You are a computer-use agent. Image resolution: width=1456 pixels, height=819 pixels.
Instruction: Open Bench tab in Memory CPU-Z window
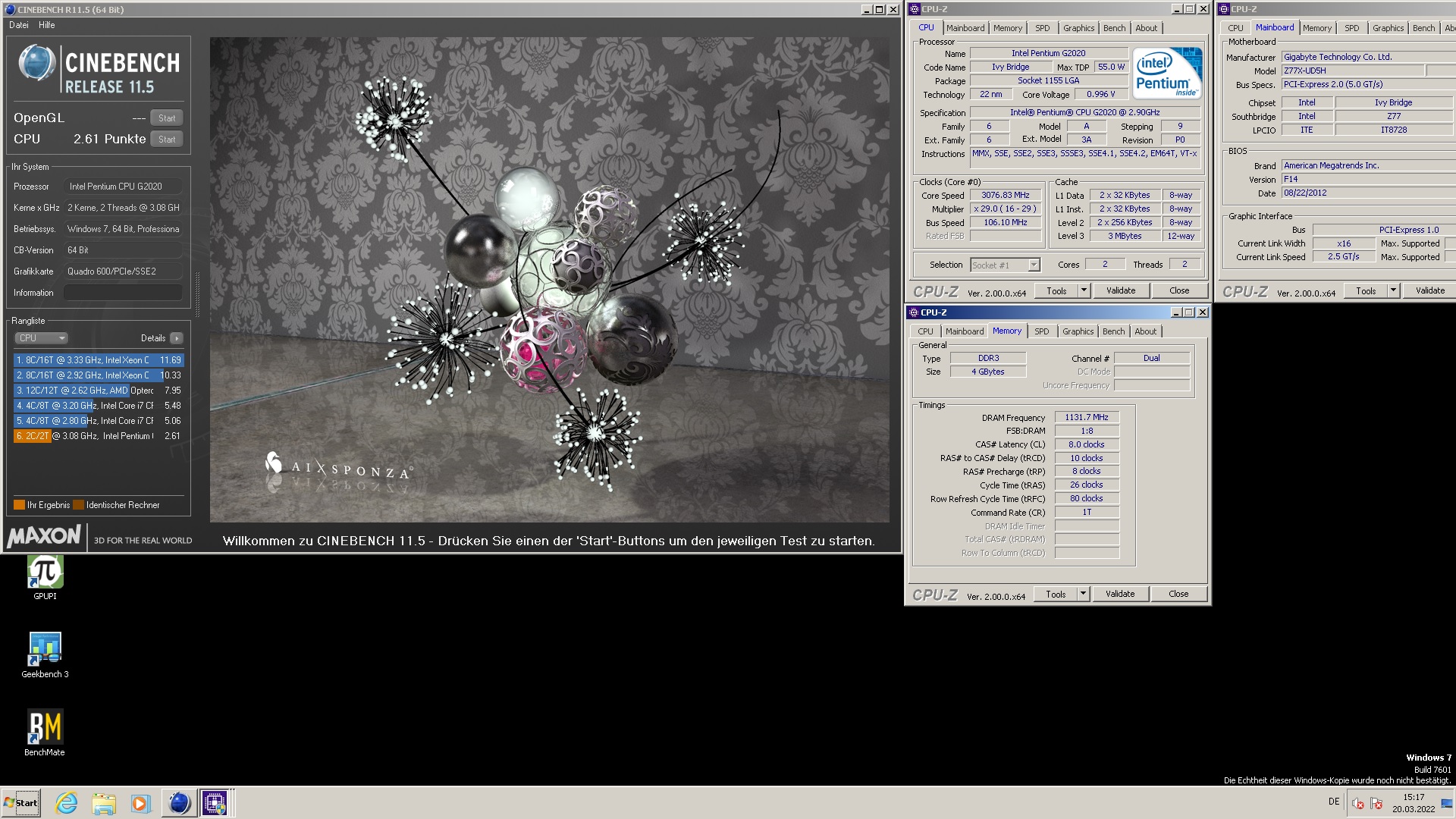point(1113,331)
